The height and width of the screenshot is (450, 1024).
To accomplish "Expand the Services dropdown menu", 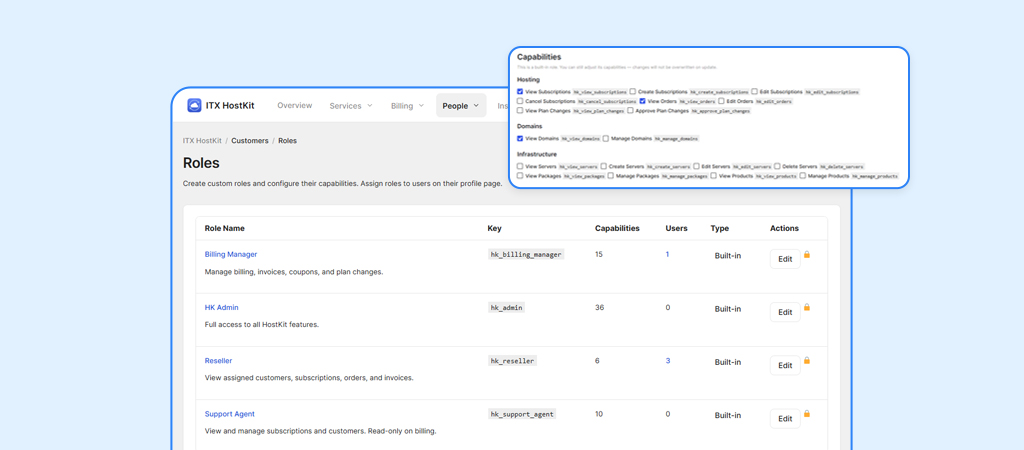I will click(351, 105).
